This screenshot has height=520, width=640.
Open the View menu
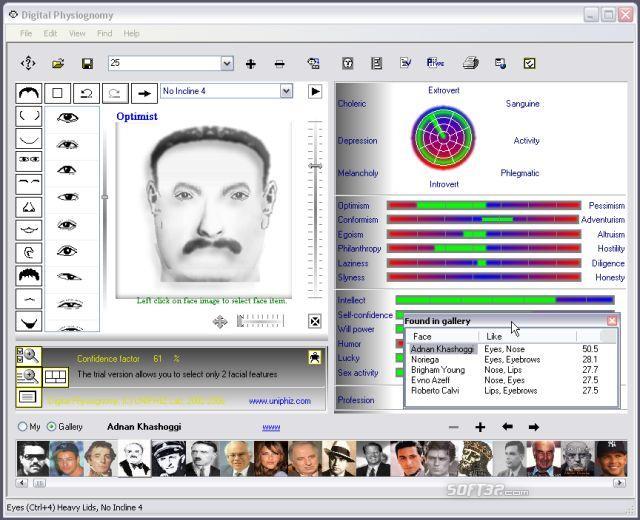[x=77, y=33]
